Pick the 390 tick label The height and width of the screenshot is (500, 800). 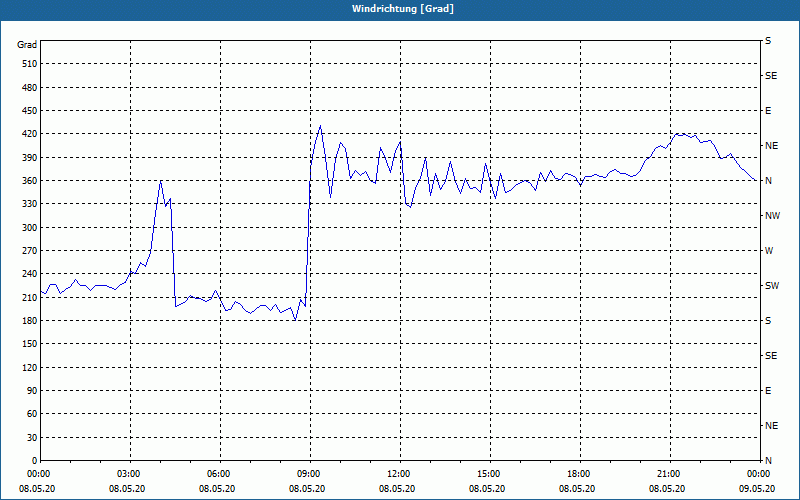(x=30, y=158)
